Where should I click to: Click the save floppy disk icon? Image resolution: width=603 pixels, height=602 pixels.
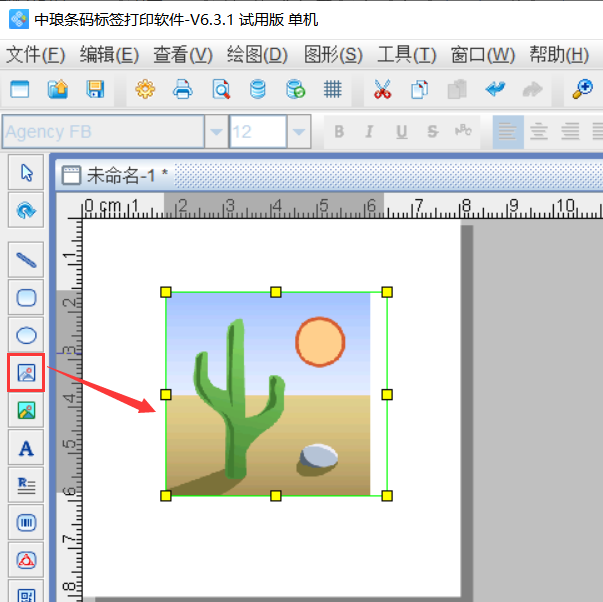point(95,90)
